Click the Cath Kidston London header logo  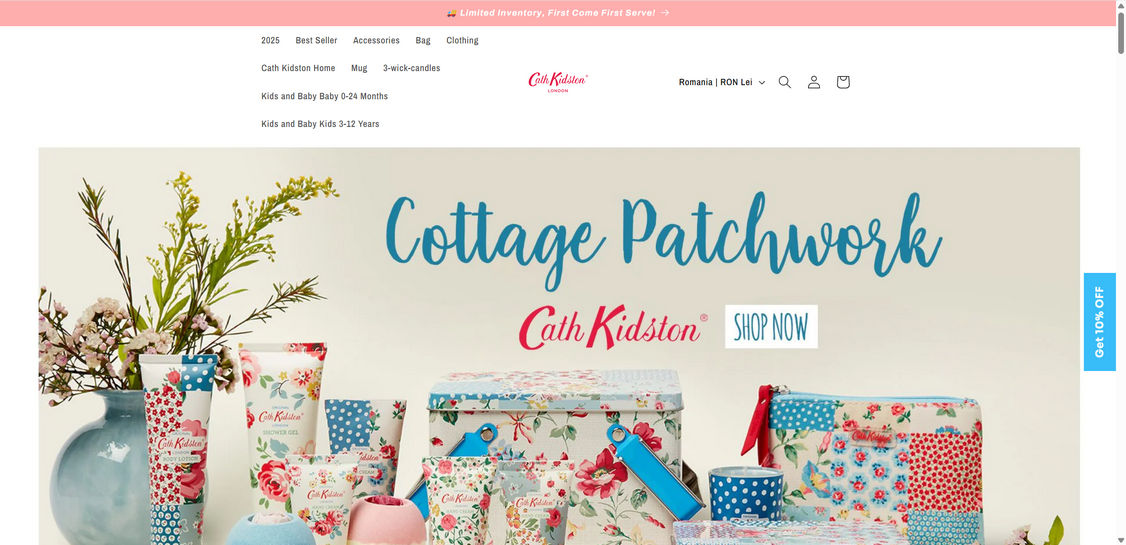pyautogui.click(x=558, y=82)
